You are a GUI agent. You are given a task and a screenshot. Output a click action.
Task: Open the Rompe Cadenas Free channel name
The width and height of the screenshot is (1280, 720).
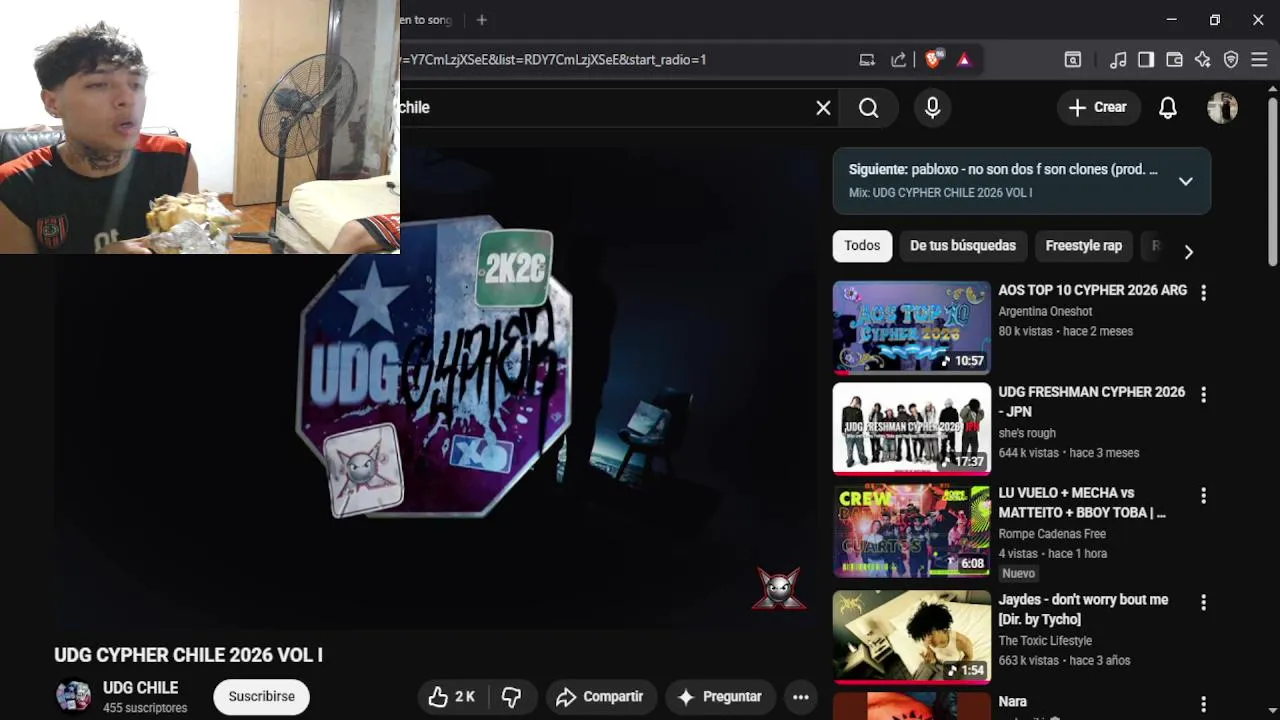coord(1052,534)
